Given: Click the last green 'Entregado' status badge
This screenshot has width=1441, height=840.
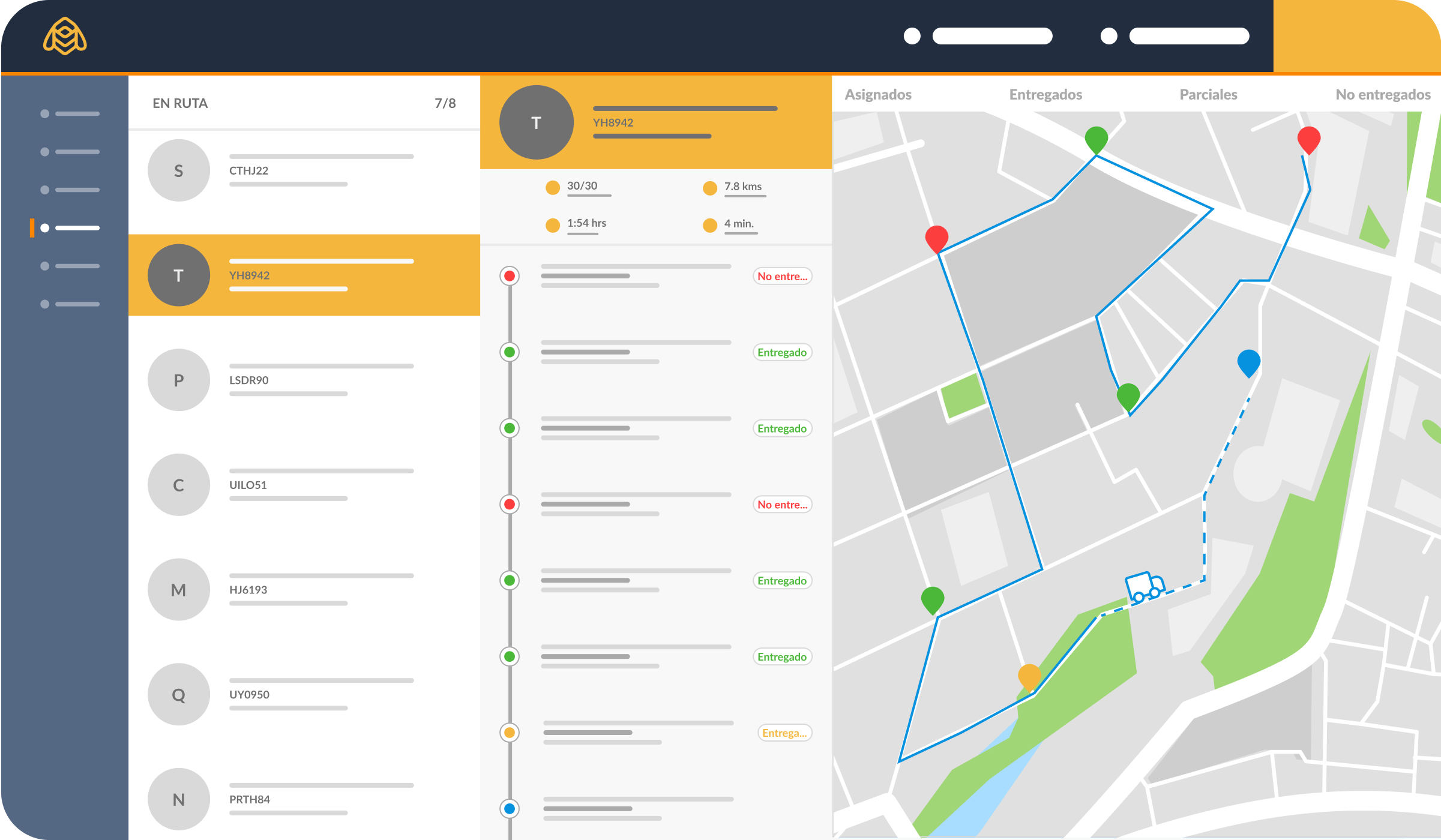Looking at the screenshot, I should coord(783,657).
